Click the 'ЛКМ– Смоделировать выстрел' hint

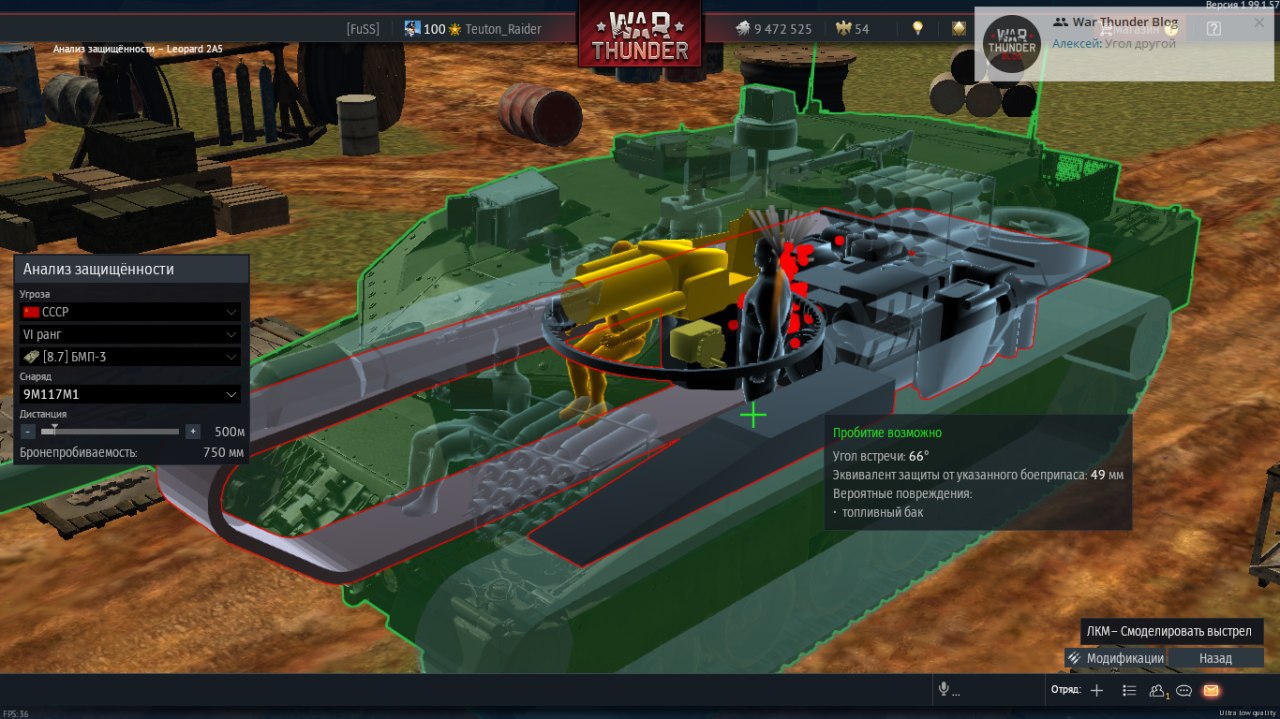1169,632
